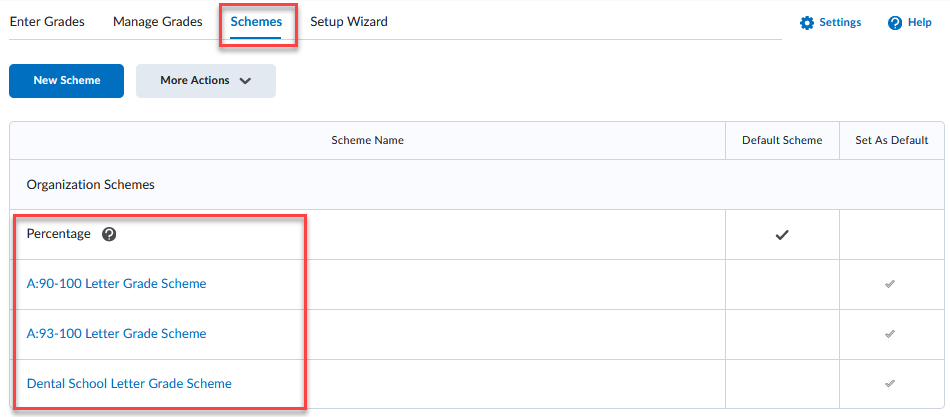The width and height of the screenshot is (950, 417).
Task: Click the Percentage scheme help icon
Action: pos(109,234)
